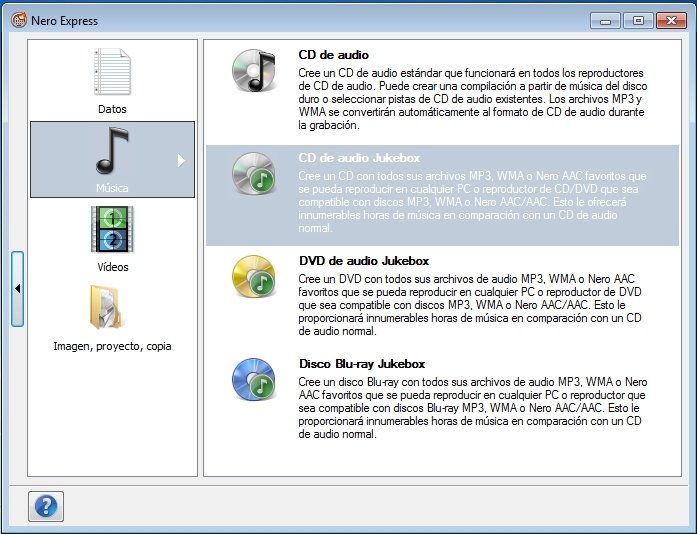The height and width of the screenshot is (534, 697).
Task: Collapse the side panel with left arrow handle
Action: [x=17, y=289]
